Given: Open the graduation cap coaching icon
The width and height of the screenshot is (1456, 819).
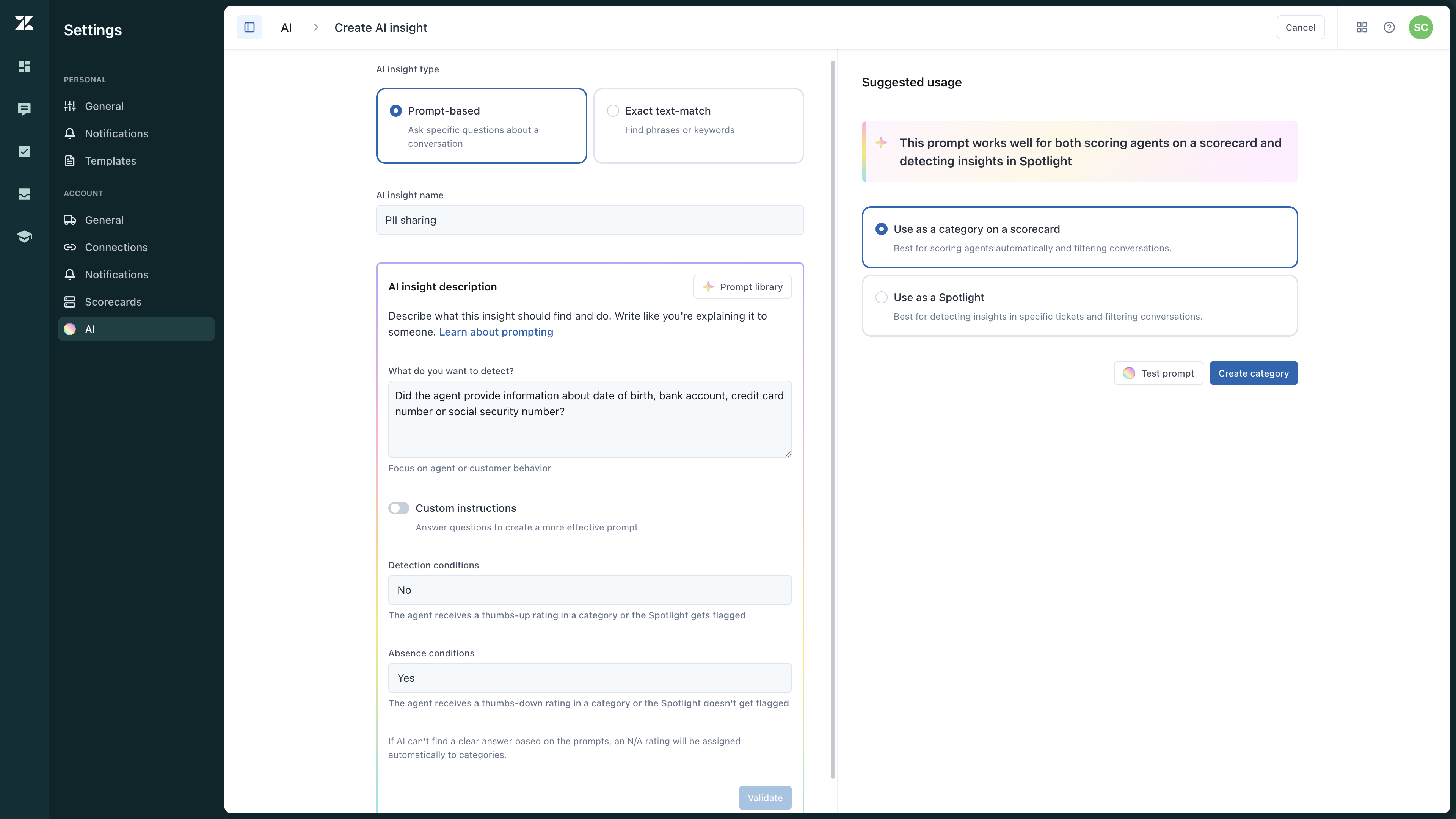Looking at the screenshot, I should [x=24, y=236].
